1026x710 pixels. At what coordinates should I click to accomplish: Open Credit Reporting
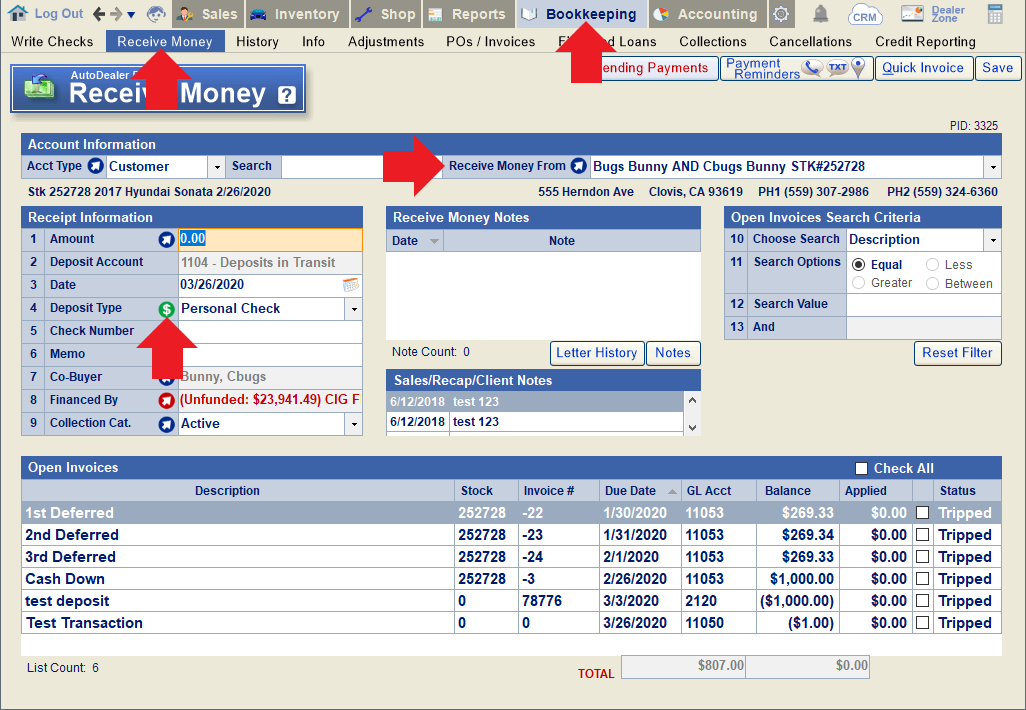(925, 42)
